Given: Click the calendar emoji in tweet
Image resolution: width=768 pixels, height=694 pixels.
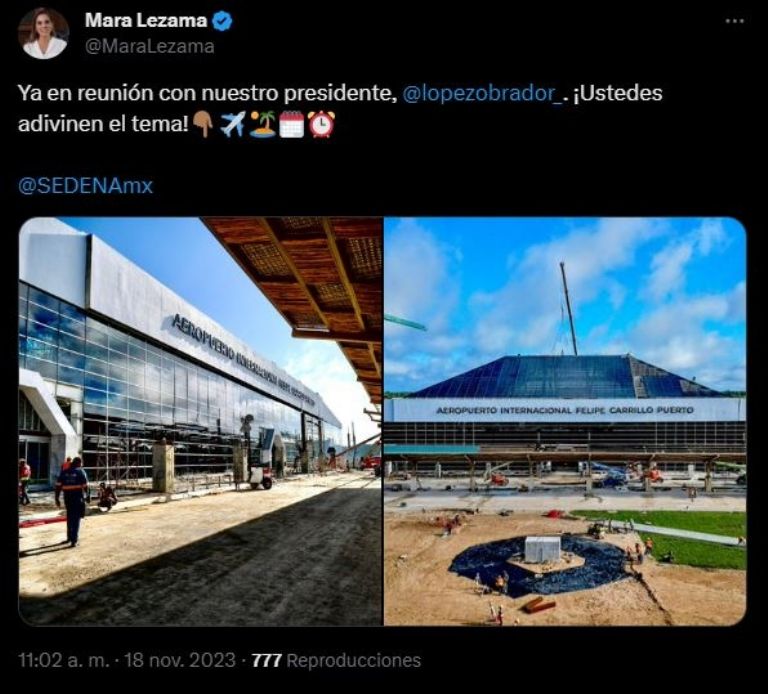Looking at the screenshot, I should point(292,124).
